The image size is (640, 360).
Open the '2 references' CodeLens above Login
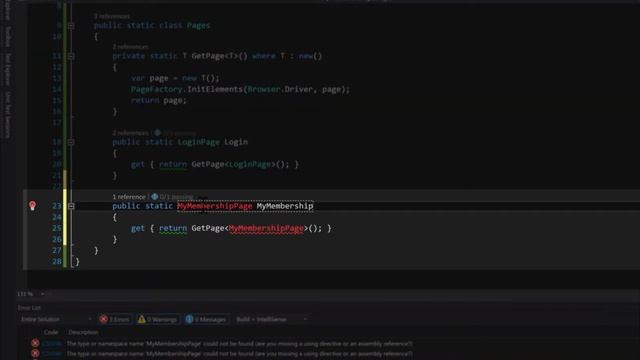131,133
